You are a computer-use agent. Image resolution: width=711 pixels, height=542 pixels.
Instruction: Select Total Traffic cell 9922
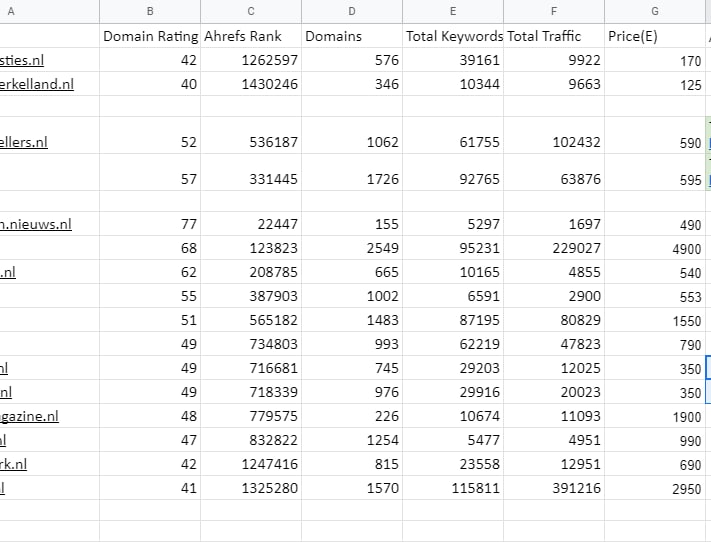click(554, 60)
